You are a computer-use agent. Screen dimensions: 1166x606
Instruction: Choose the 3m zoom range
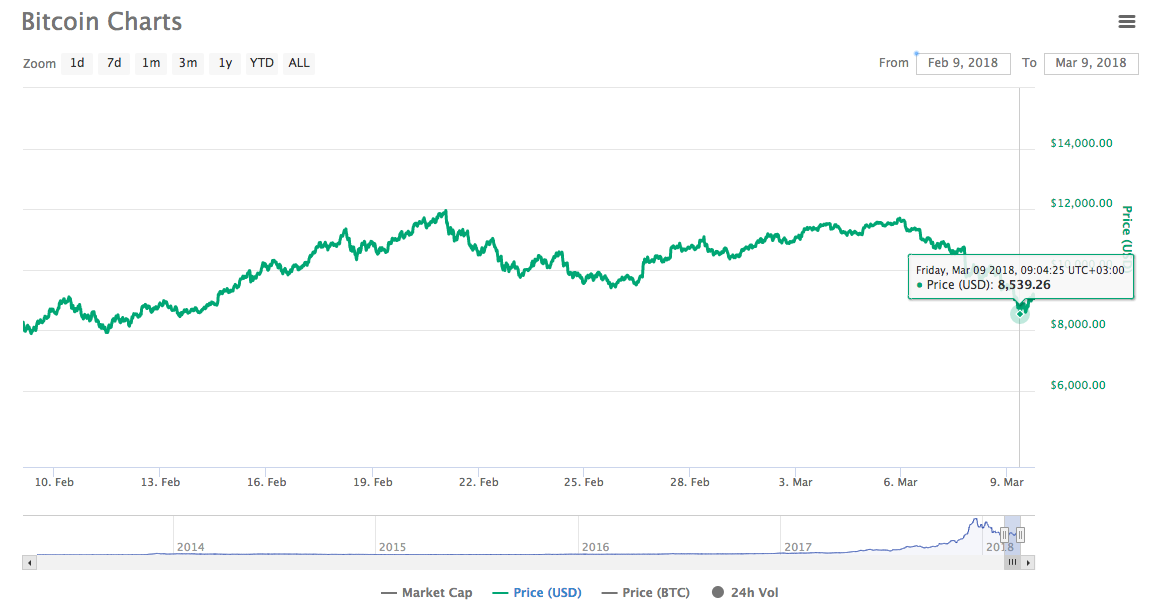[x=188, y=63]
